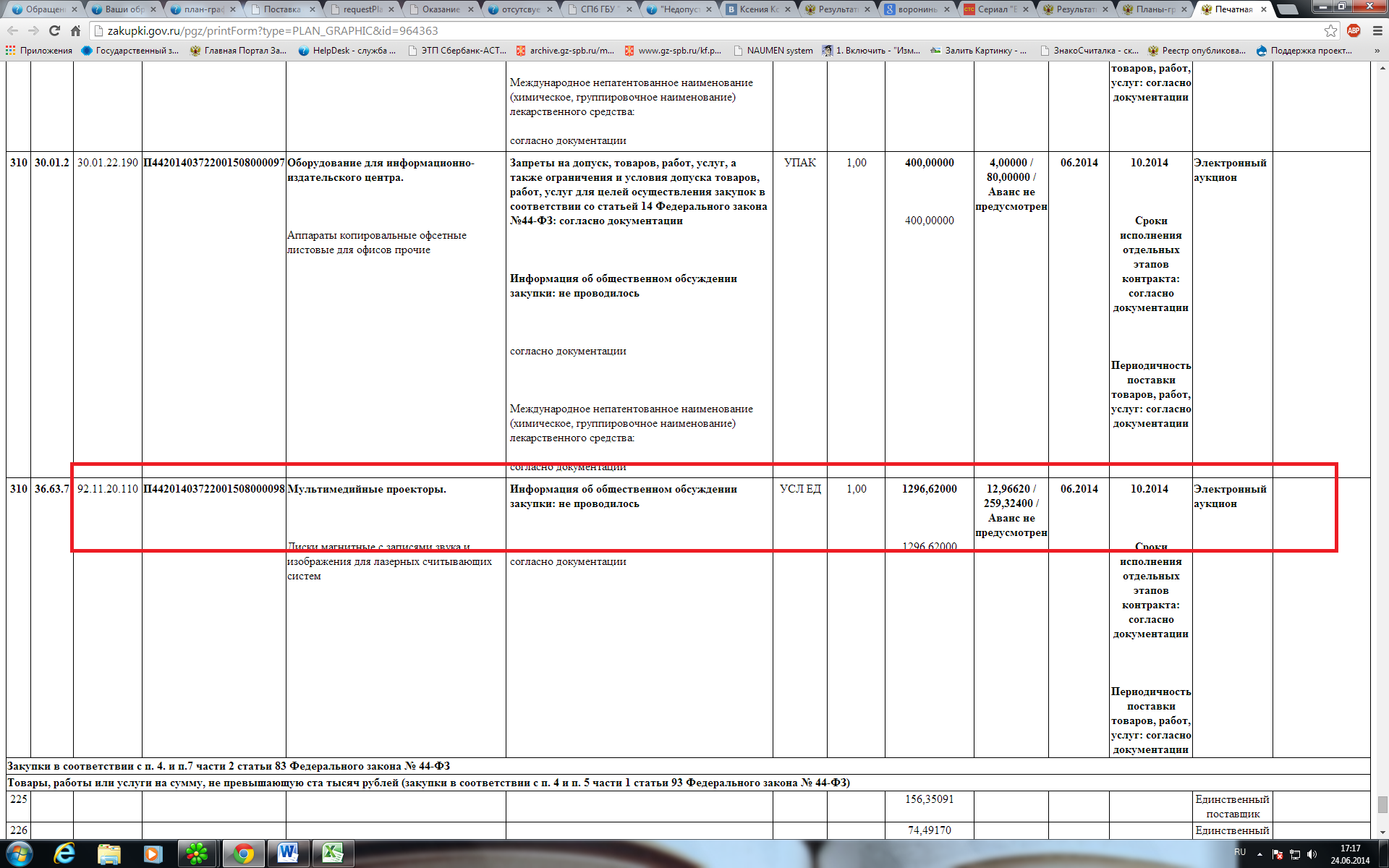Image resolution: width=1389 pixels, height=868 pixels.
Task: Open the ICQ flower icon in taskbar
Action: [197, 854]
